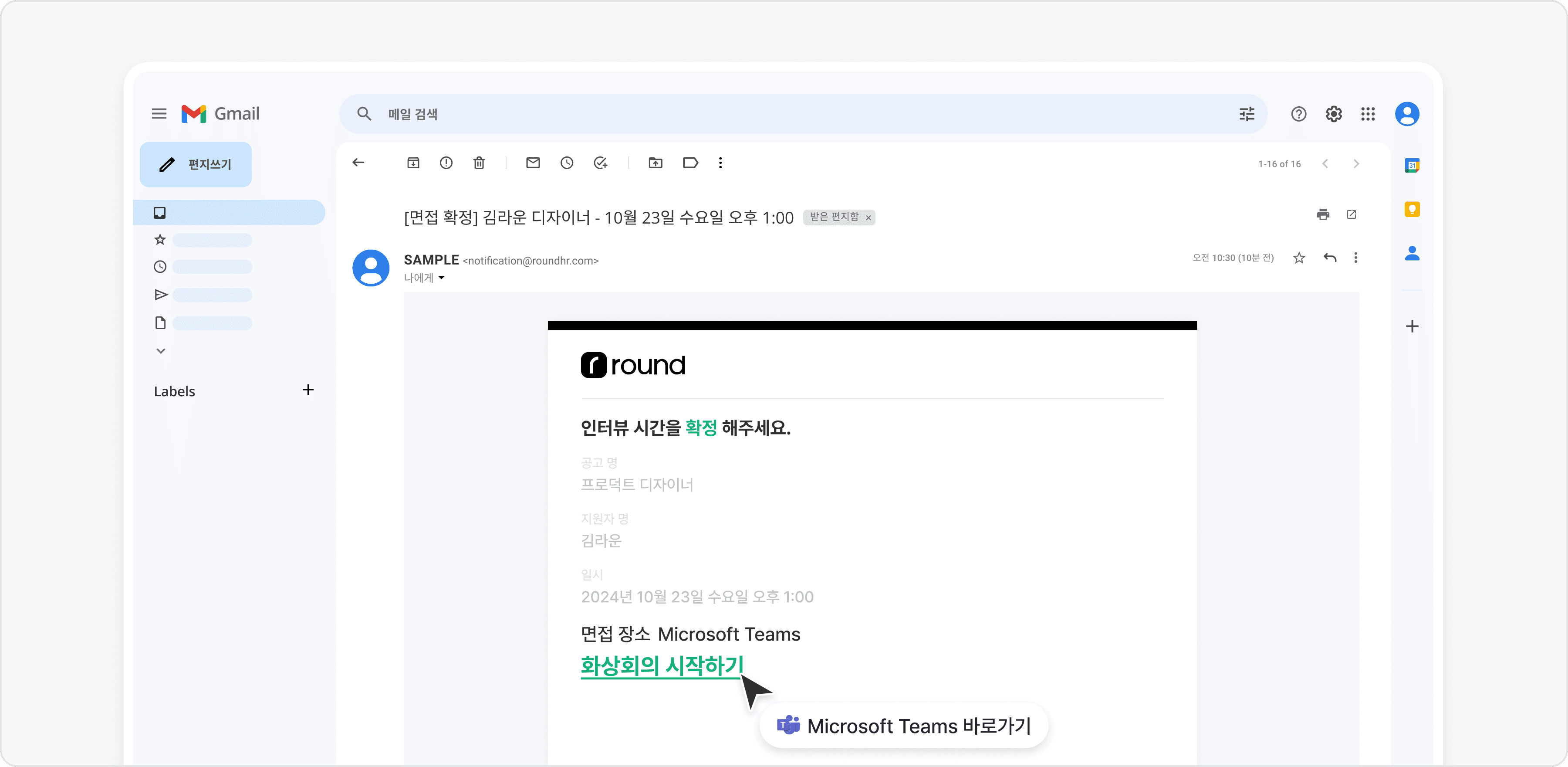
Task: Star the message from SAMPLE
Action: [1300, 258]
